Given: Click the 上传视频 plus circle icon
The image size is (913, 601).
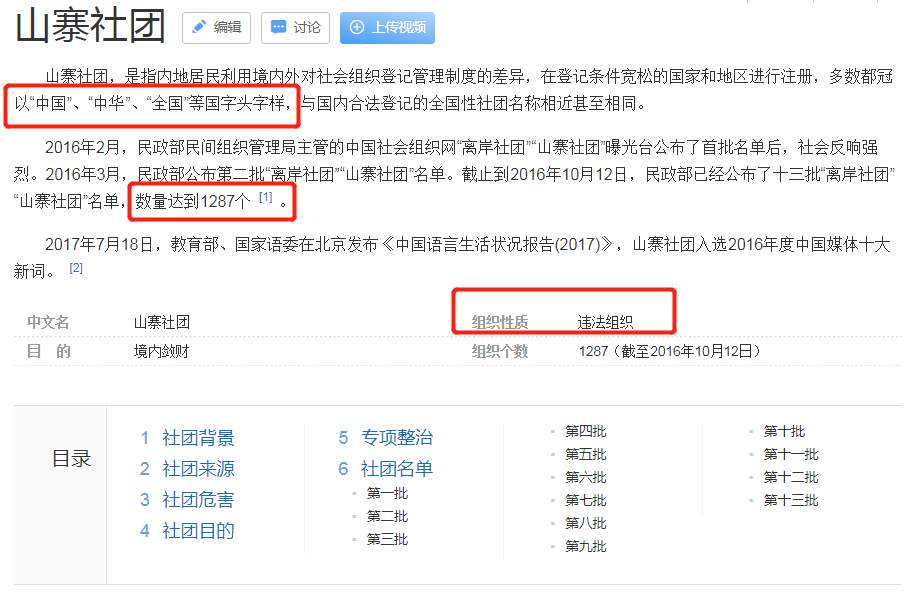Looking at the screenshot, I should pos(356,27).
